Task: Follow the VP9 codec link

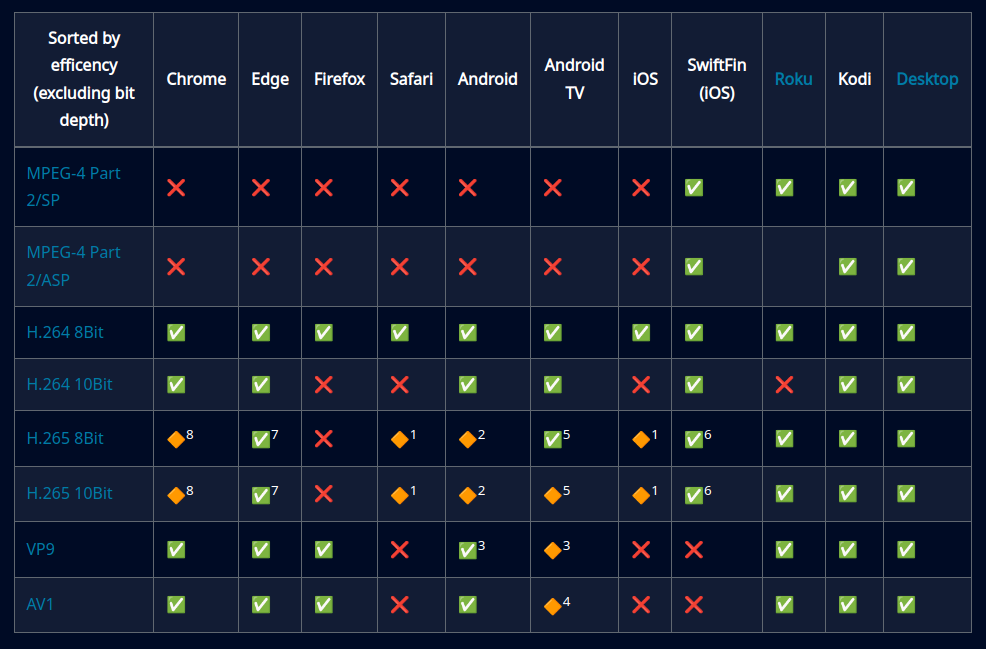Action: (x=41, y=549)
